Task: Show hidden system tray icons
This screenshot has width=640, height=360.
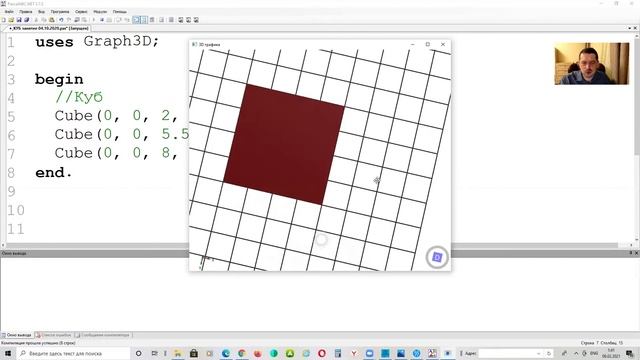Action: [x=576, y=353]
